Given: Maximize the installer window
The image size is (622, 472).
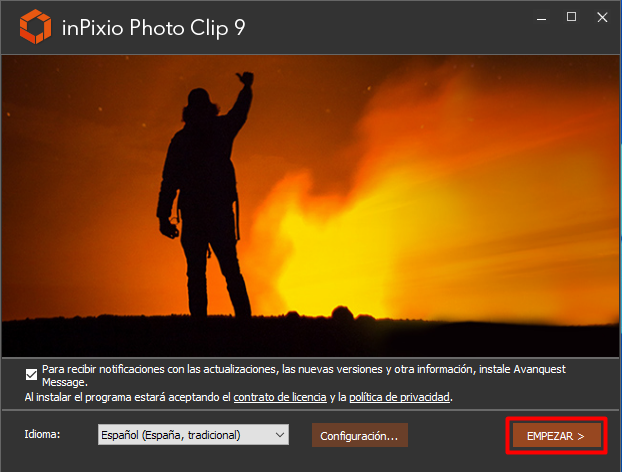Looking at the screenshot, I should 571,17.
